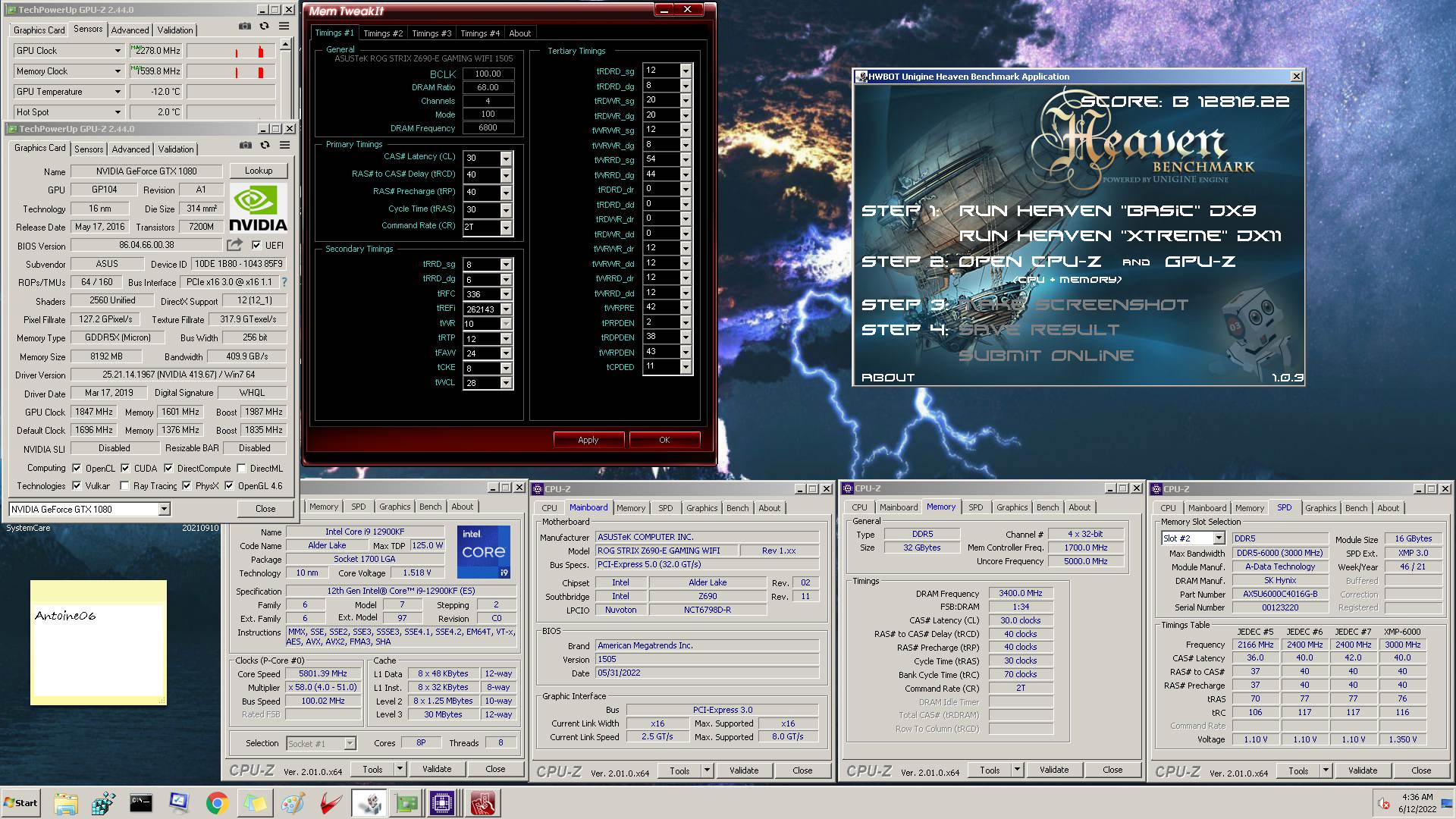The image size is (1456, 819).
Task: Toggle the DirectCompute checkbox
Action: click(x=168, y=468)
